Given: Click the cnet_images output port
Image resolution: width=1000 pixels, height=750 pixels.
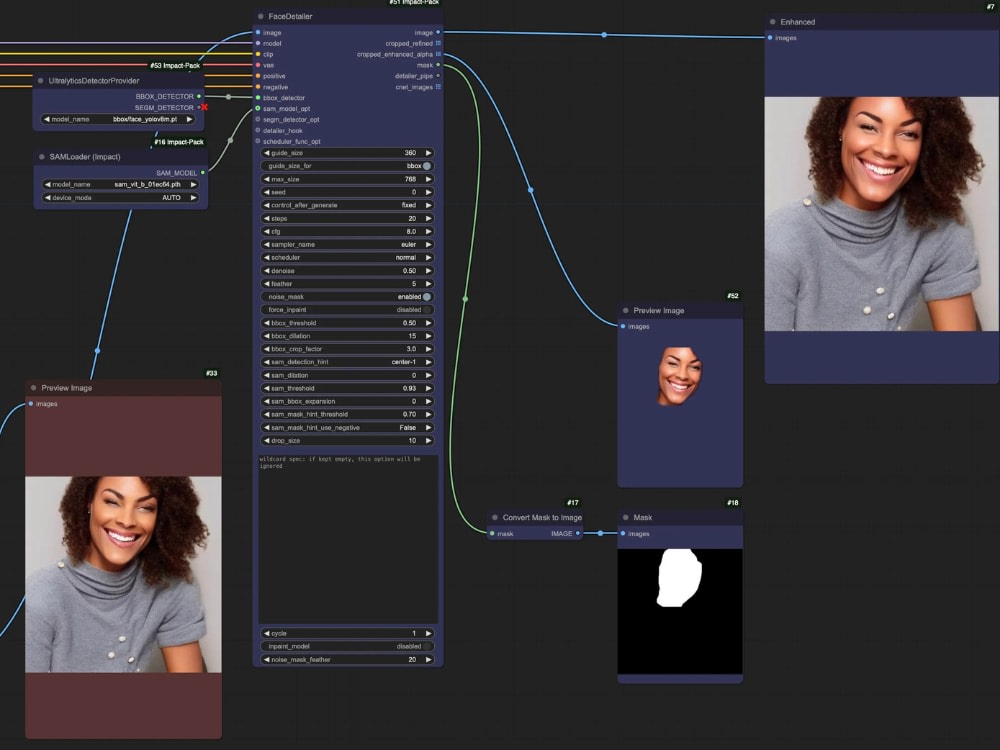Looking at the screenshot, I should pos(438,87).
